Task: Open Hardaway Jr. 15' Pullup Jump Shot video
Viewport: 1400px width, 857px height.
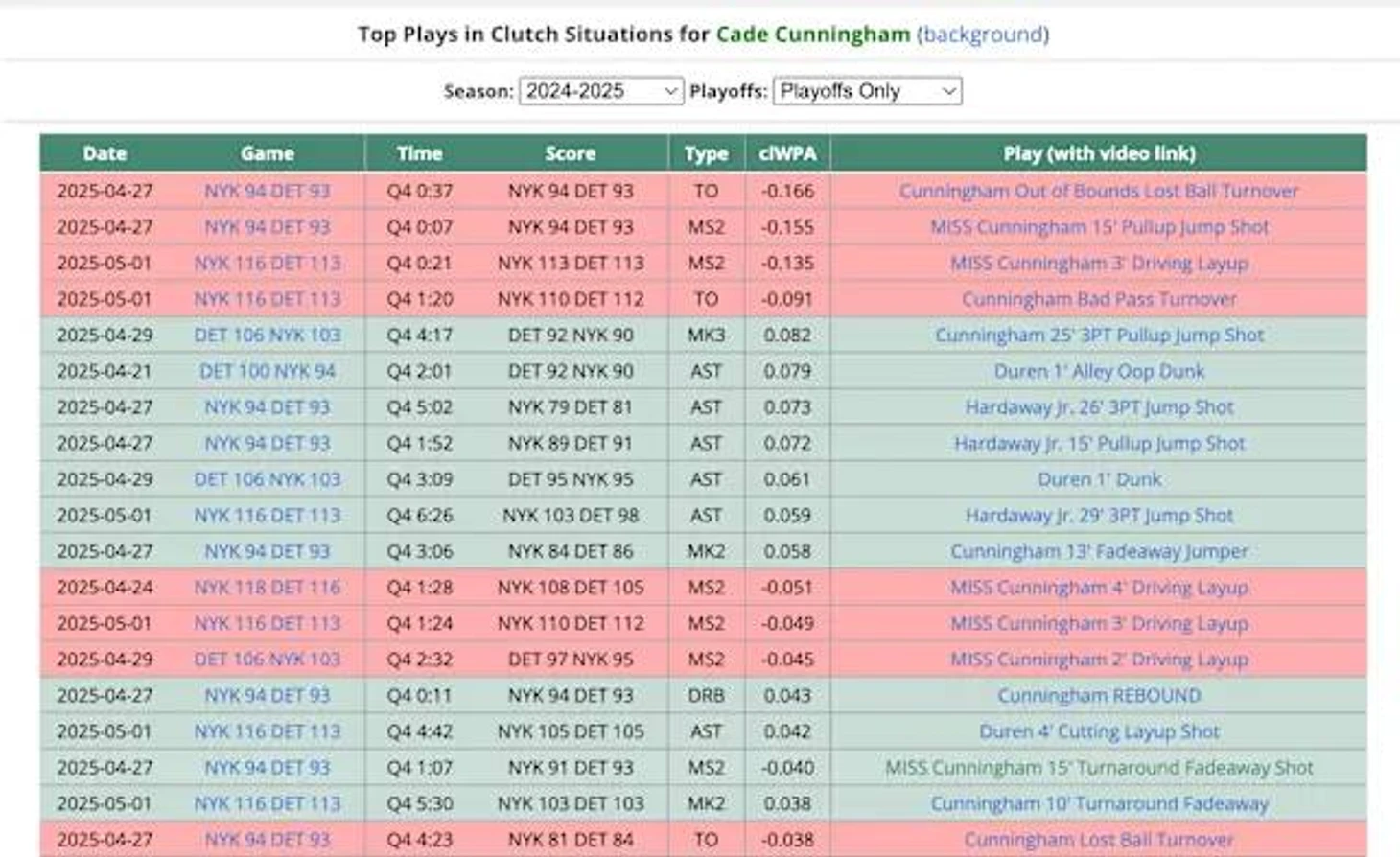Action: coord(1099,443)
